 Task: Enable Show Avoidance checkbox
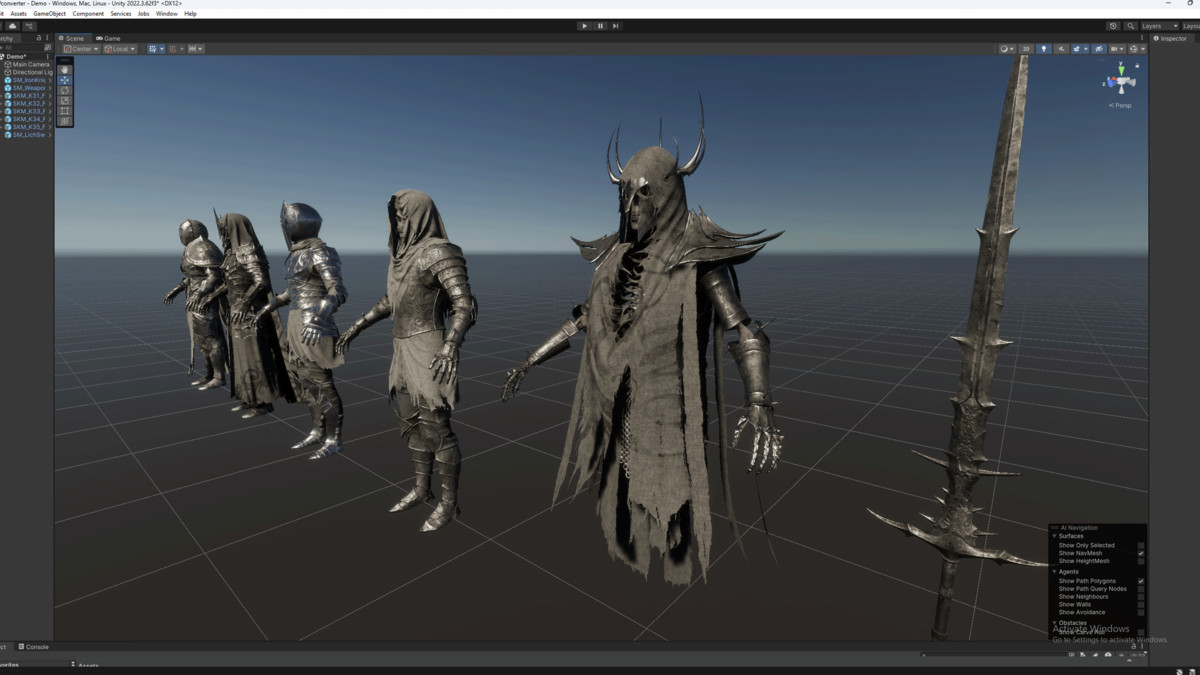(1141, 612)
